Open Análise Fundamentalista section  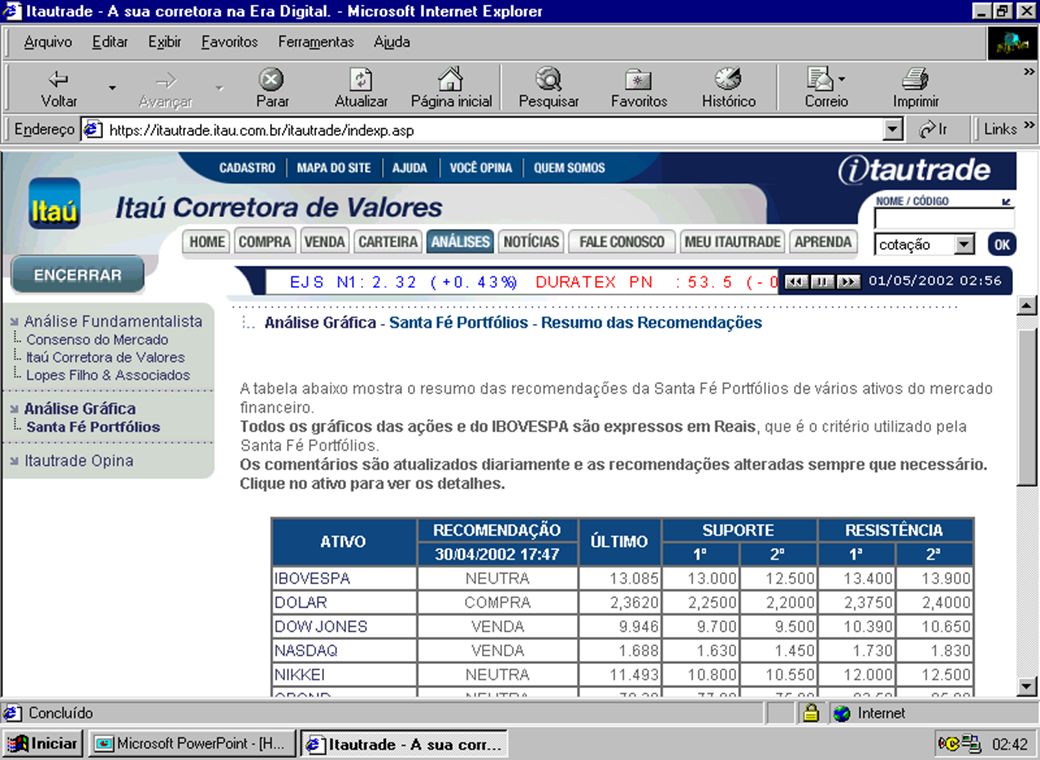tap(113, 321)
